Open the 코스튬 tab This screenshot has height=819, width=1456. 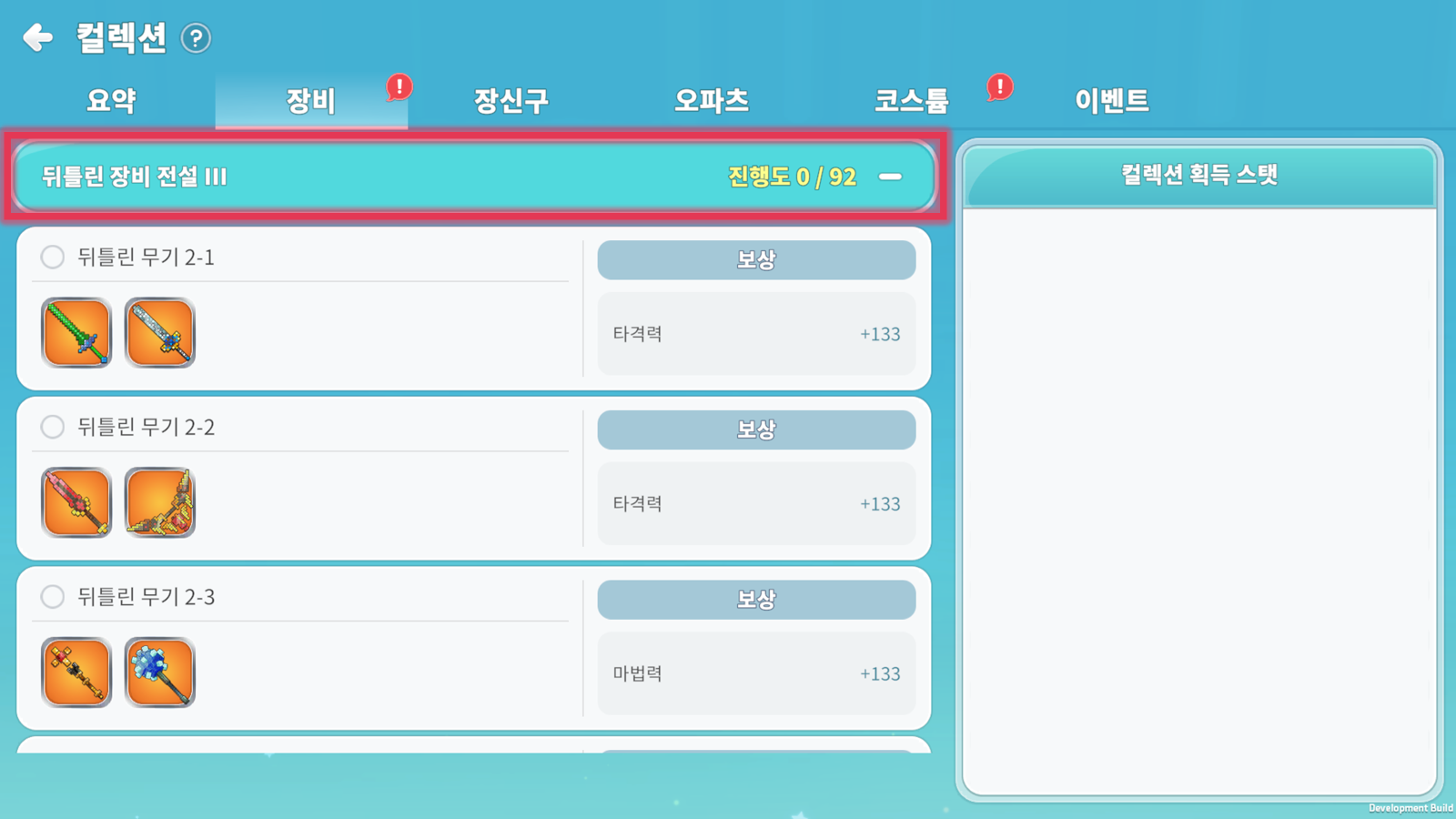tap(912, 100)
